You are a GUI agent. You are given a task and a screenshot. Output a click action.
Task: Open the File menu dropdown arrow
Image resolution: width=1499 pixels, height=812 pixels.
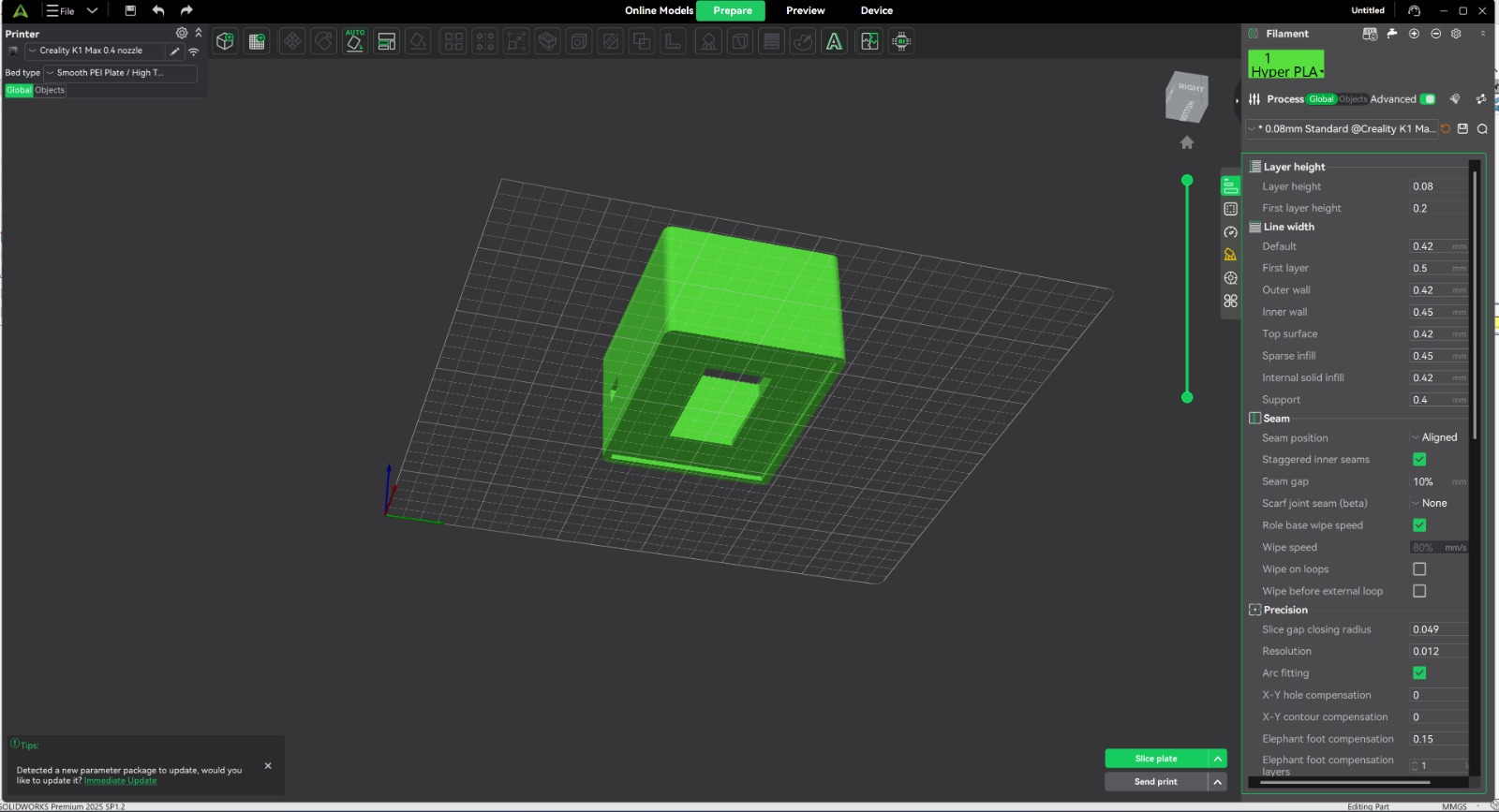(x=92, y=10)
